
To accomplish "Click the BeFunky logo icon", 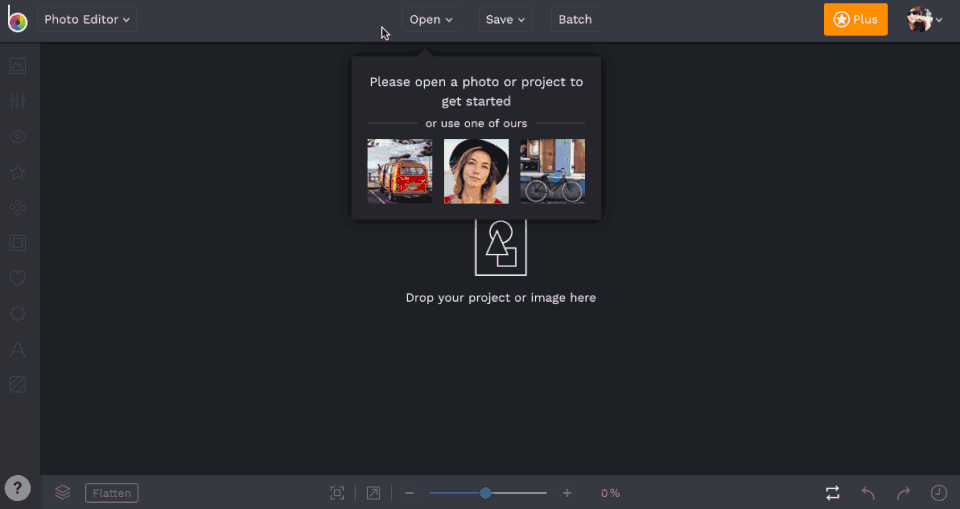I will pos(17,19).
